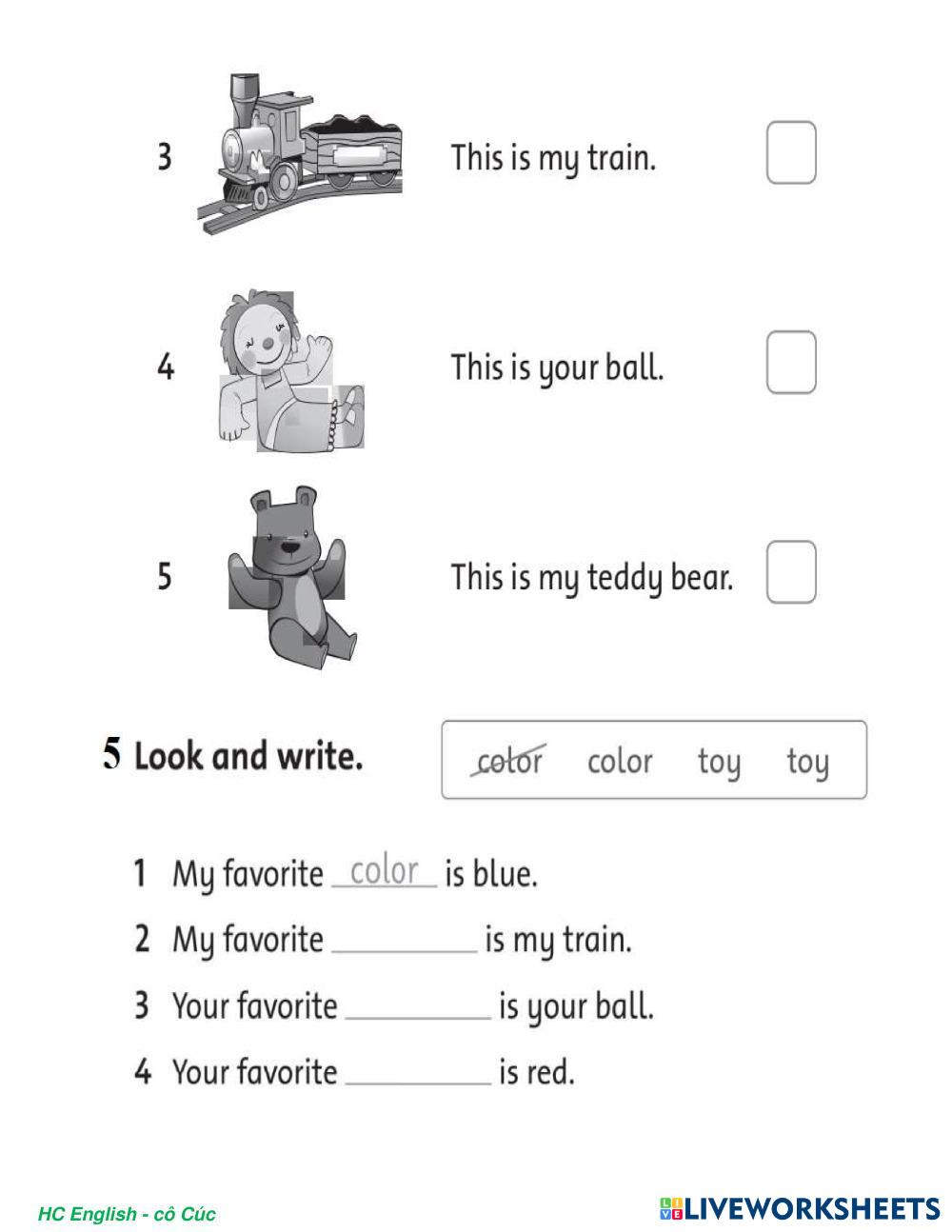Viewport: 952px width, 1232px height.
Task: Open the Liveworksheets logo
Action: pyautogui.click(x=799, y=1209)
